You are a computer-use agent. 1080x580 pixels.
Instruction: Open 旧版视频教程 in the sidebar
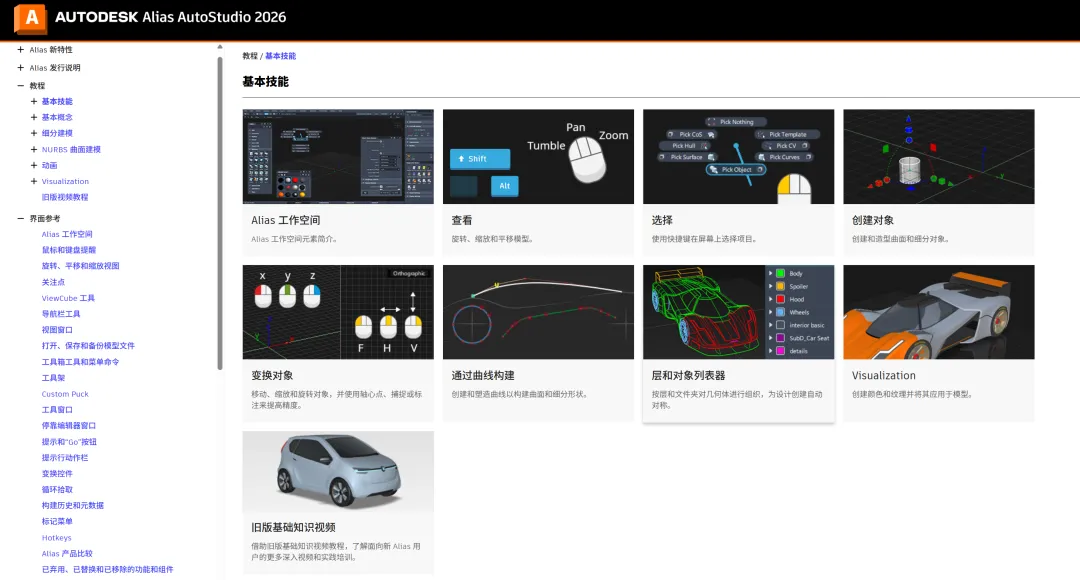click(65, 197)
